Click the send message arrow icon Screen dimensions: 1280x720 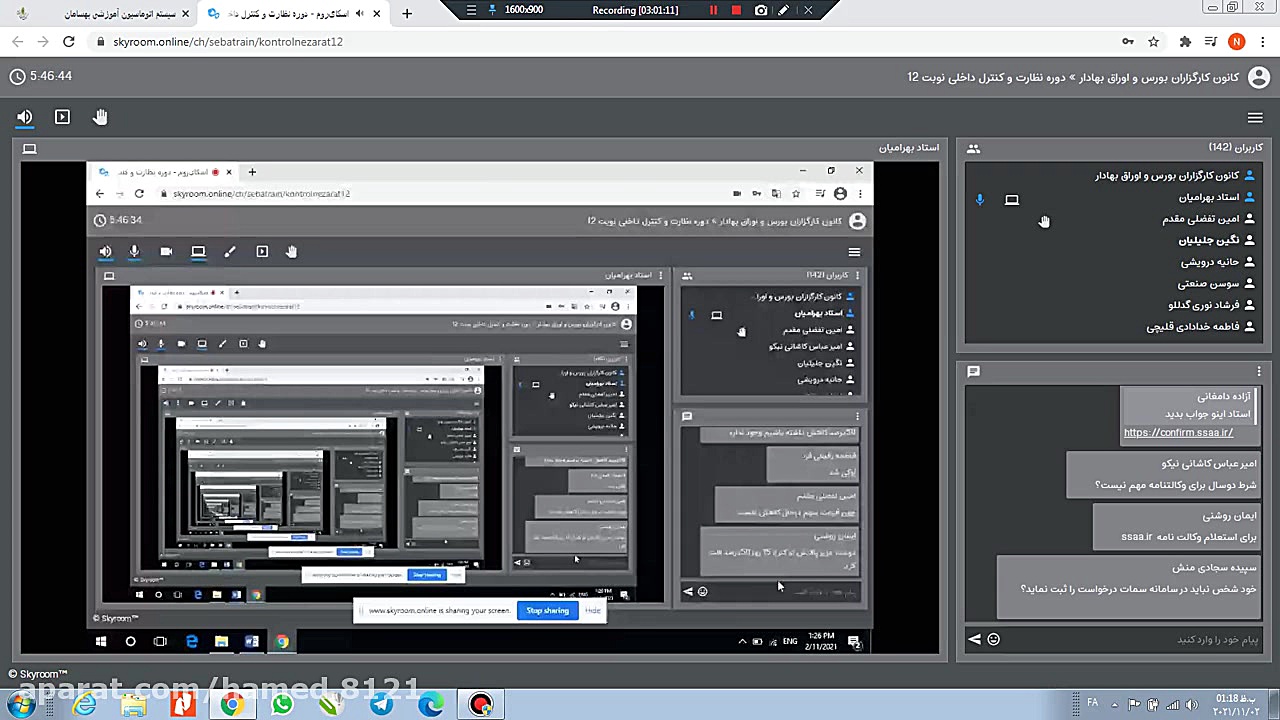tap(974, 639)
